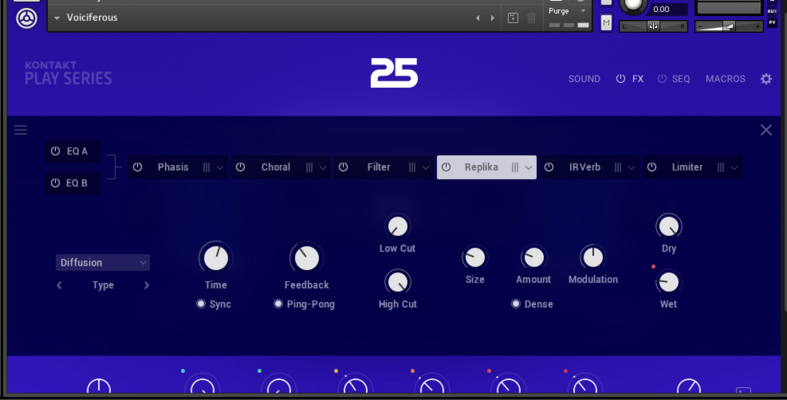787x400 pixels.
Task: Enable the Sync radio option
Action: tap(201, 304)
